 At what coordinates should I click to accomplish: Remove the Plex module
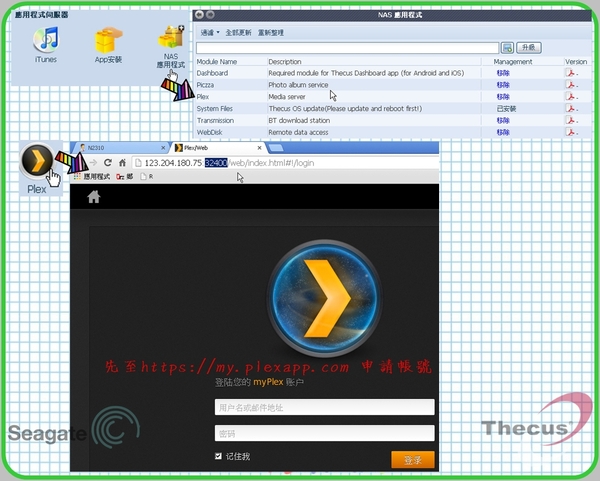503,97
